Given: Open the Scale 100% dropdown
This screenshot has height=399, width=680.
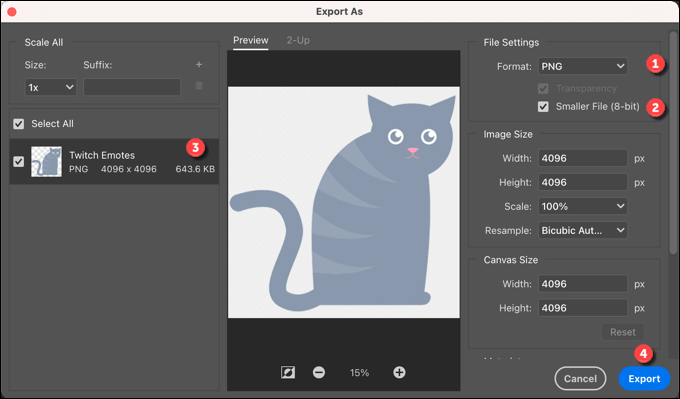Looking at the screenshot, I should pyautogui.click(x=583, y=206).
